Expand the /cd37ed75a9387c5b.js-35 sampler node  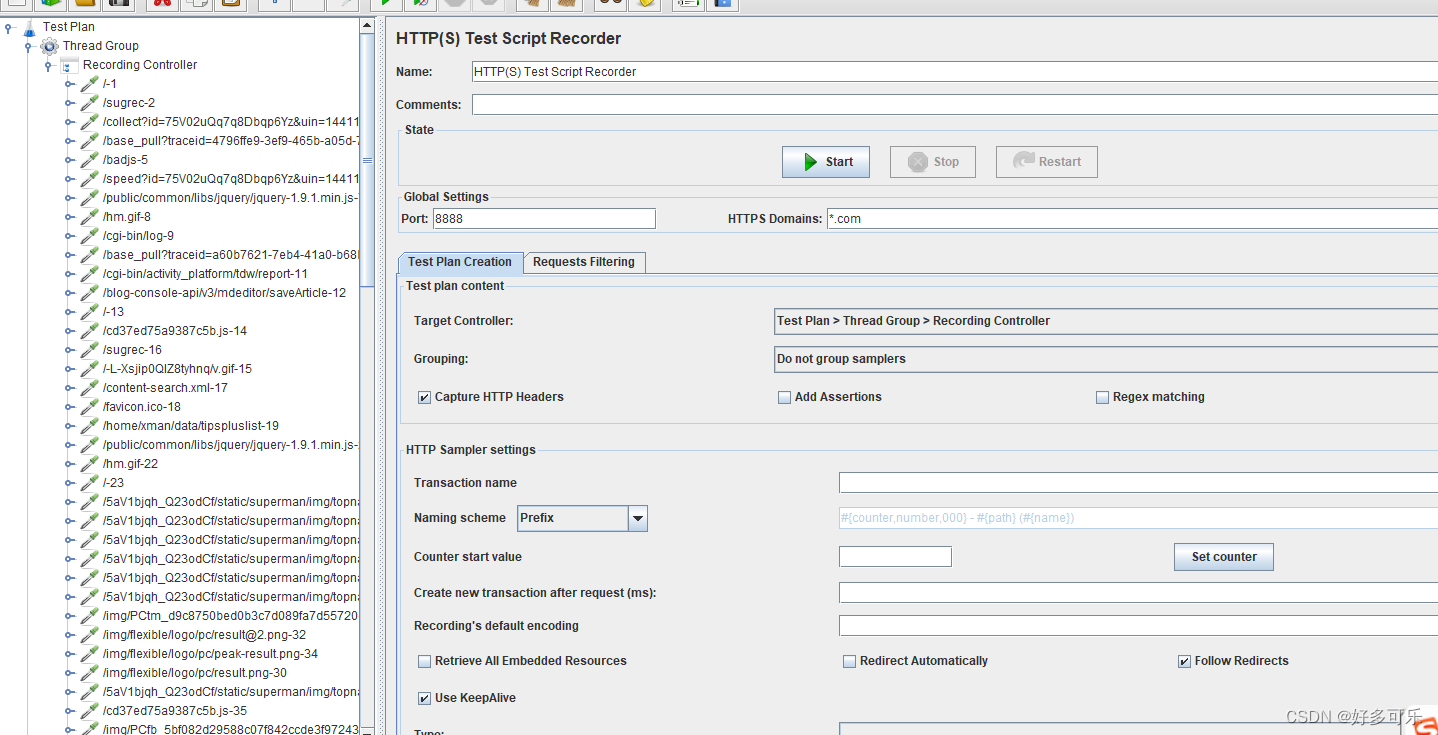click(69, 711)
